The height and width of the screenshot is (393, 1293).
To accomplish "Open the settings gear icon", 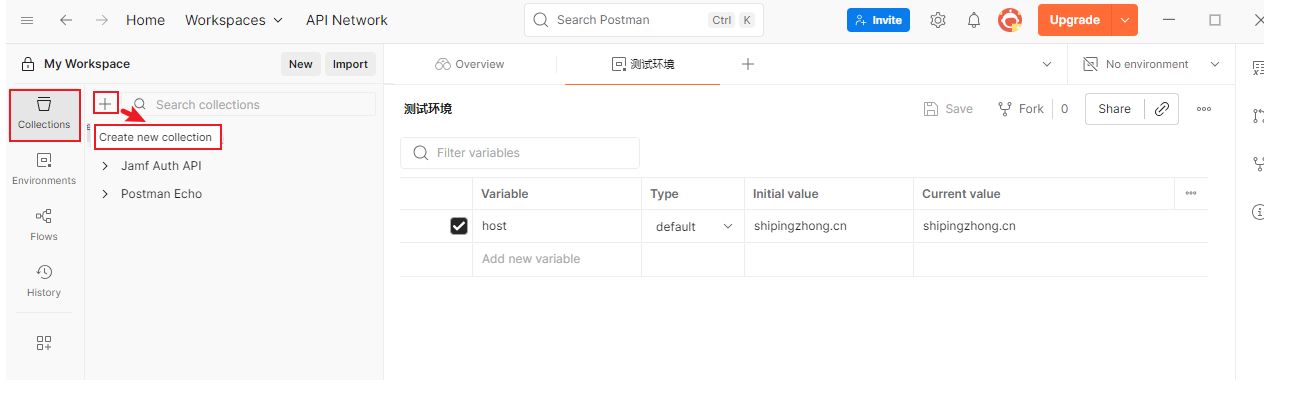I will (x=938, y=20).
